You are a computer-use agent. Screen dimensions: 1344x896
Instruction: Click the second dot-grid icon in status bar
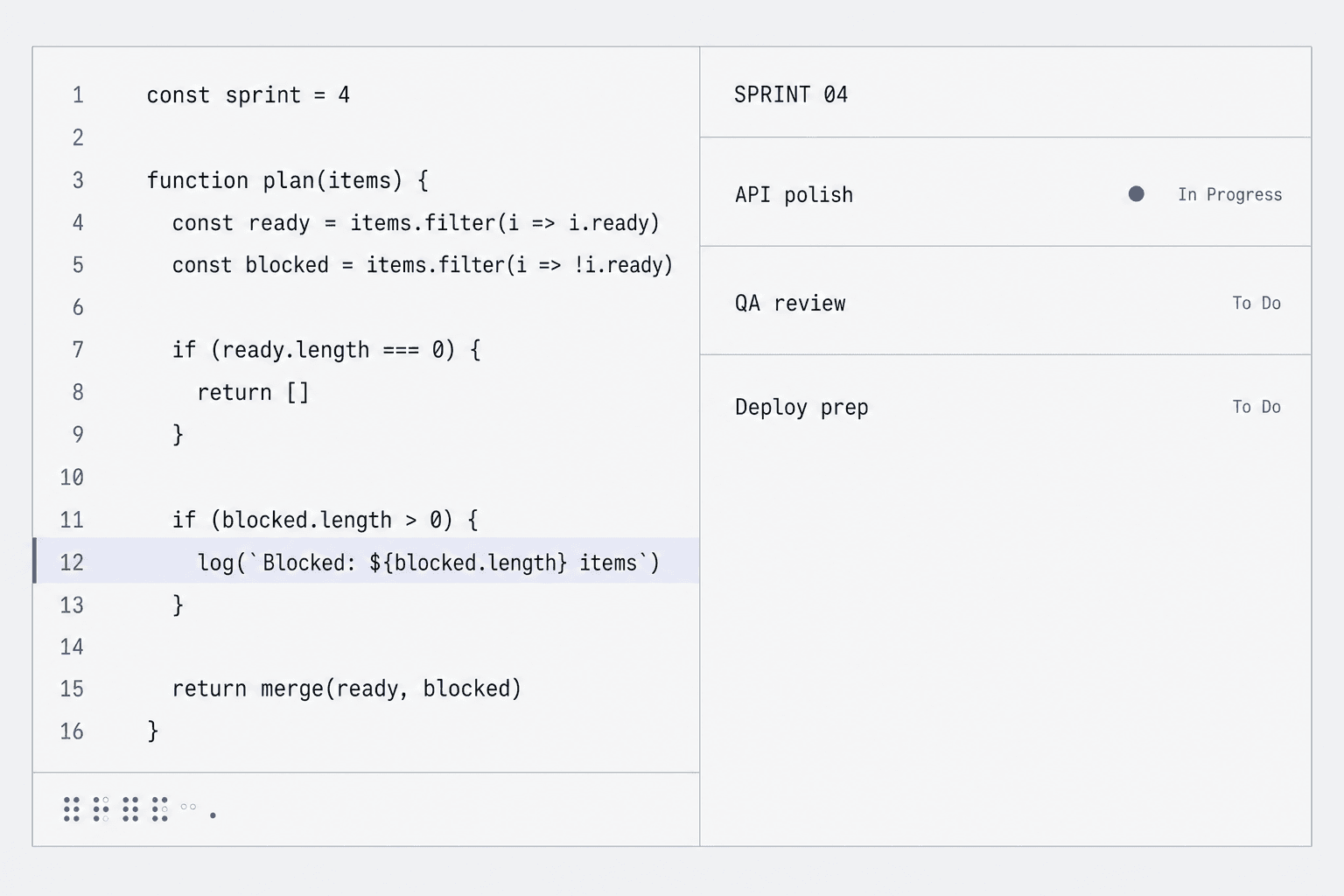tap(101, 808)
